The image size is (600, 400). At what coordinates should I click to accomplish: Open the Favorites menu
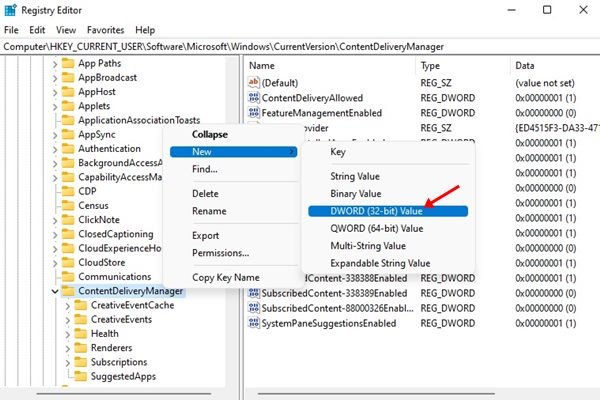pos(106,30)
